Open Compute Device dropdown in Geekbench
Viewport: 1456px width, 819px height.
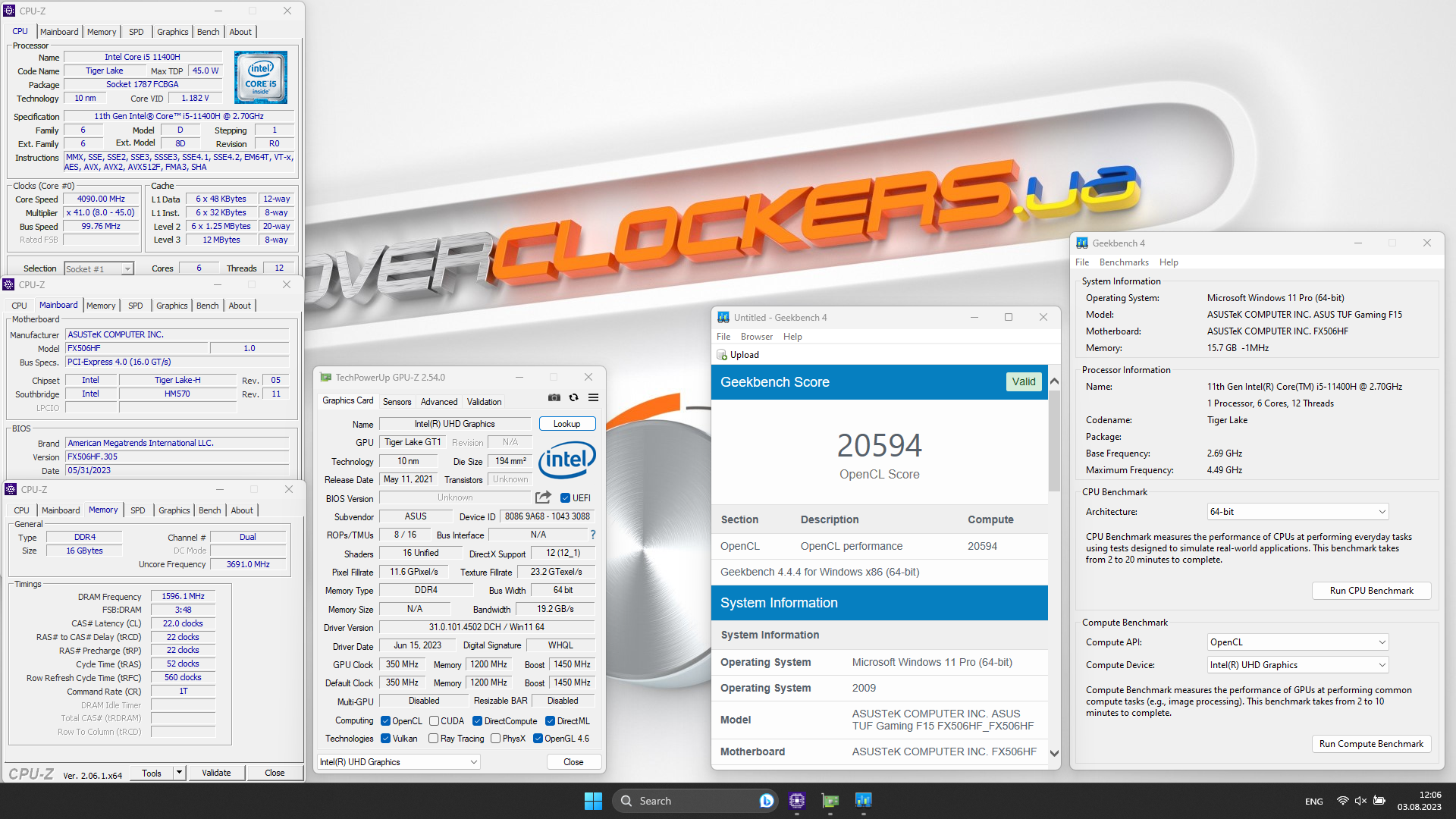(1298, 665)
